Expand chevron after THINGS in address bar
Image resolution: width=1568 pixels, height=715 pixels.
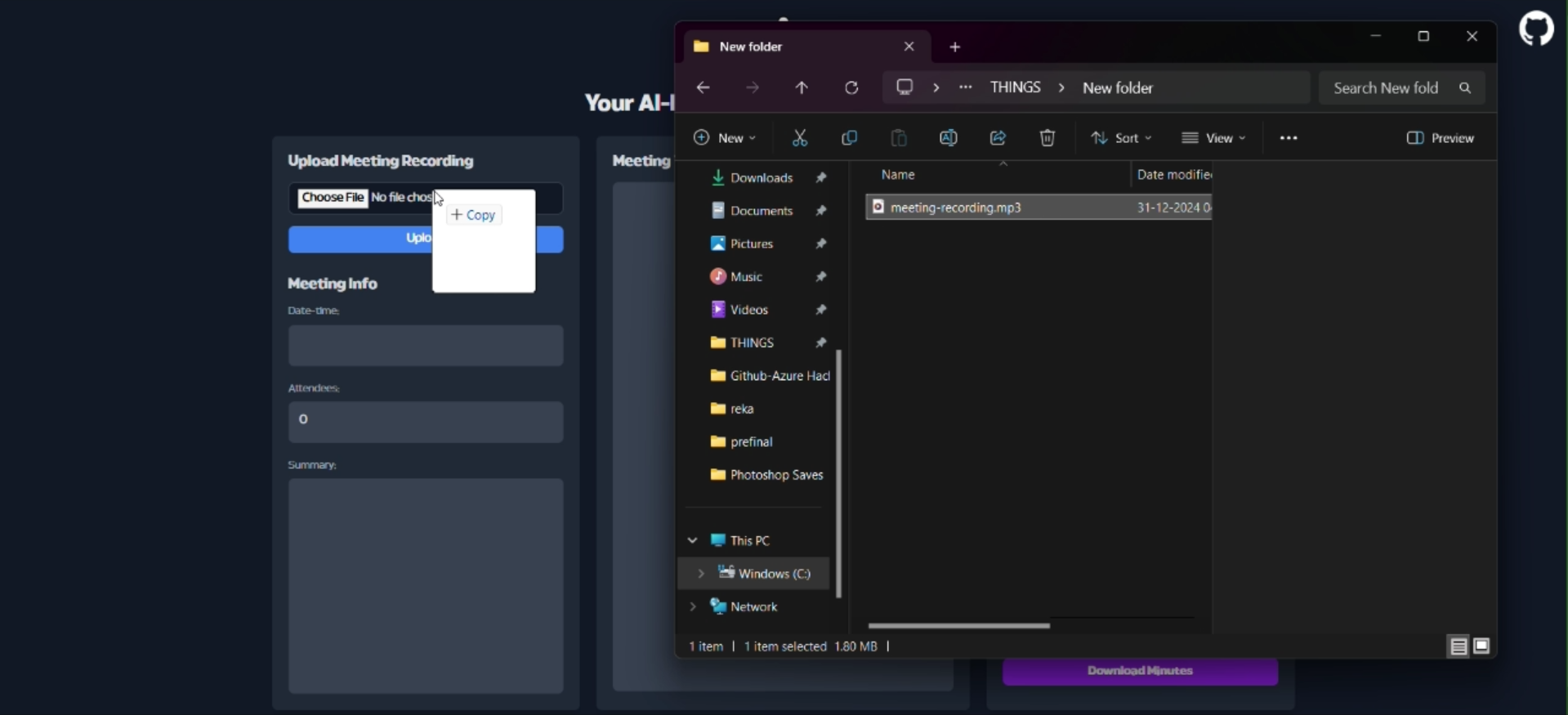(x=1062, y=87)
